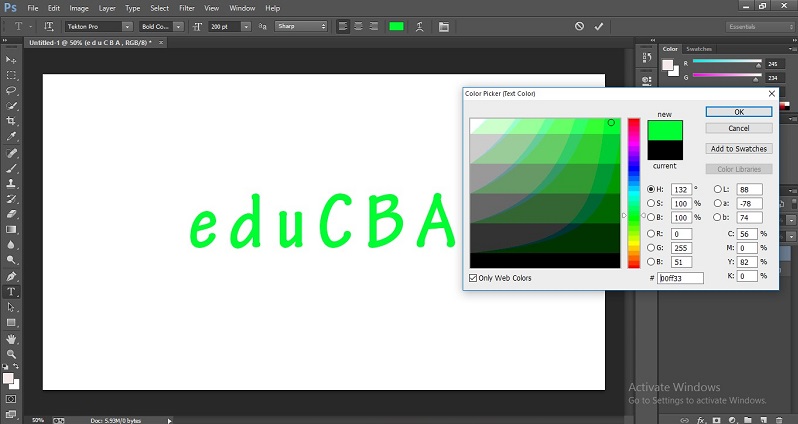The height and width of the screenshot is (424, 798).
Task: Select the brightness B radio under S
Action: click(650, 217)
